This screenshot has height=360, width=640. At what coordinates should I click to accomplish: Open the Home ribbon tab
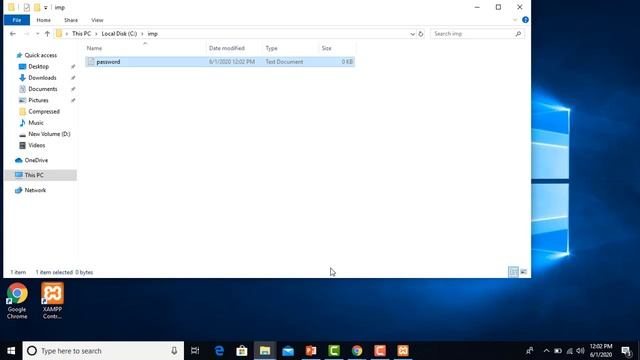click(x=43, y=20)
